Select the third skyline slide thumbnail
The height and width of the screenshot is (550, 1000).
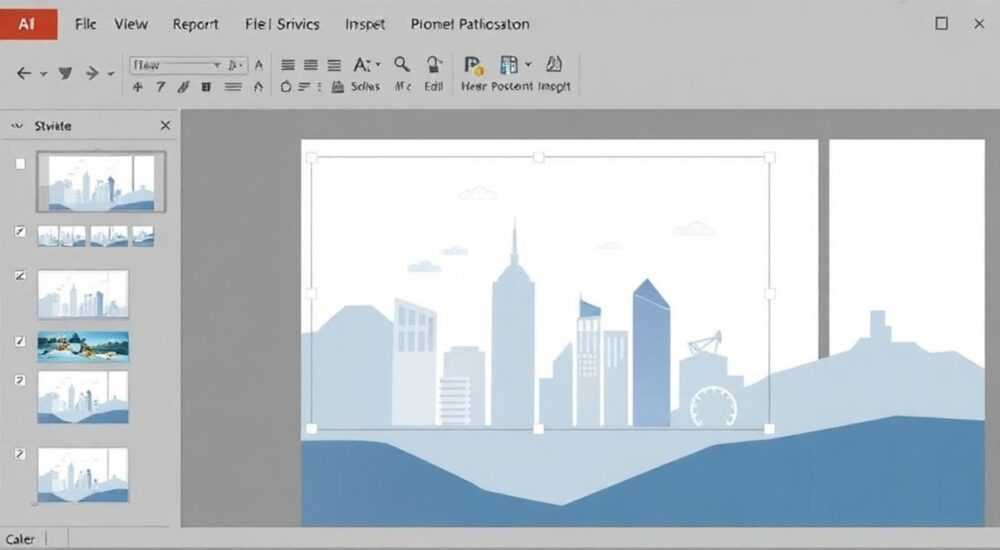coord(83,294)
